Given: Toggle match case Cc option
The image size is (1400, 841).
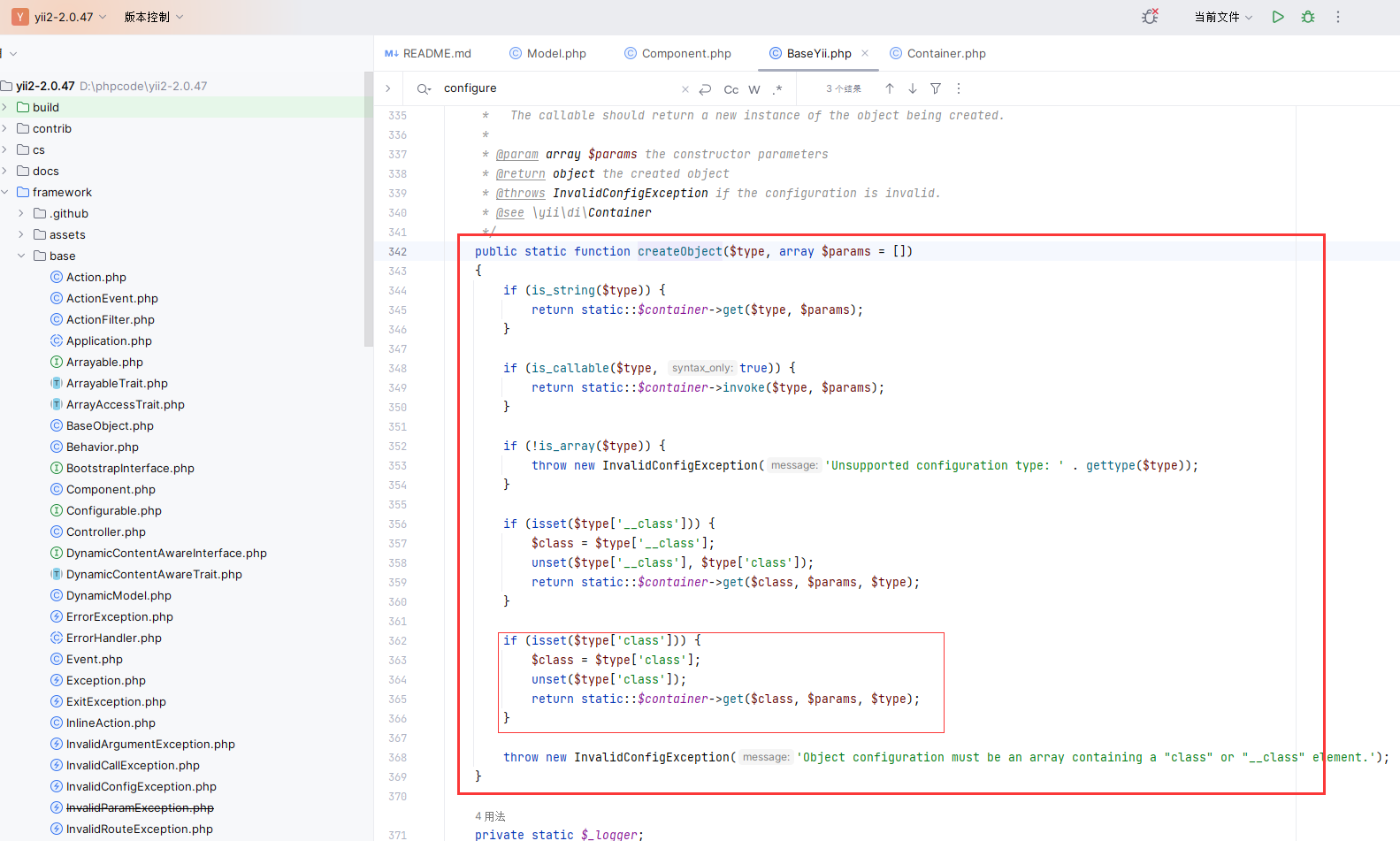Looking at the screenshot, I should point(731,89).
